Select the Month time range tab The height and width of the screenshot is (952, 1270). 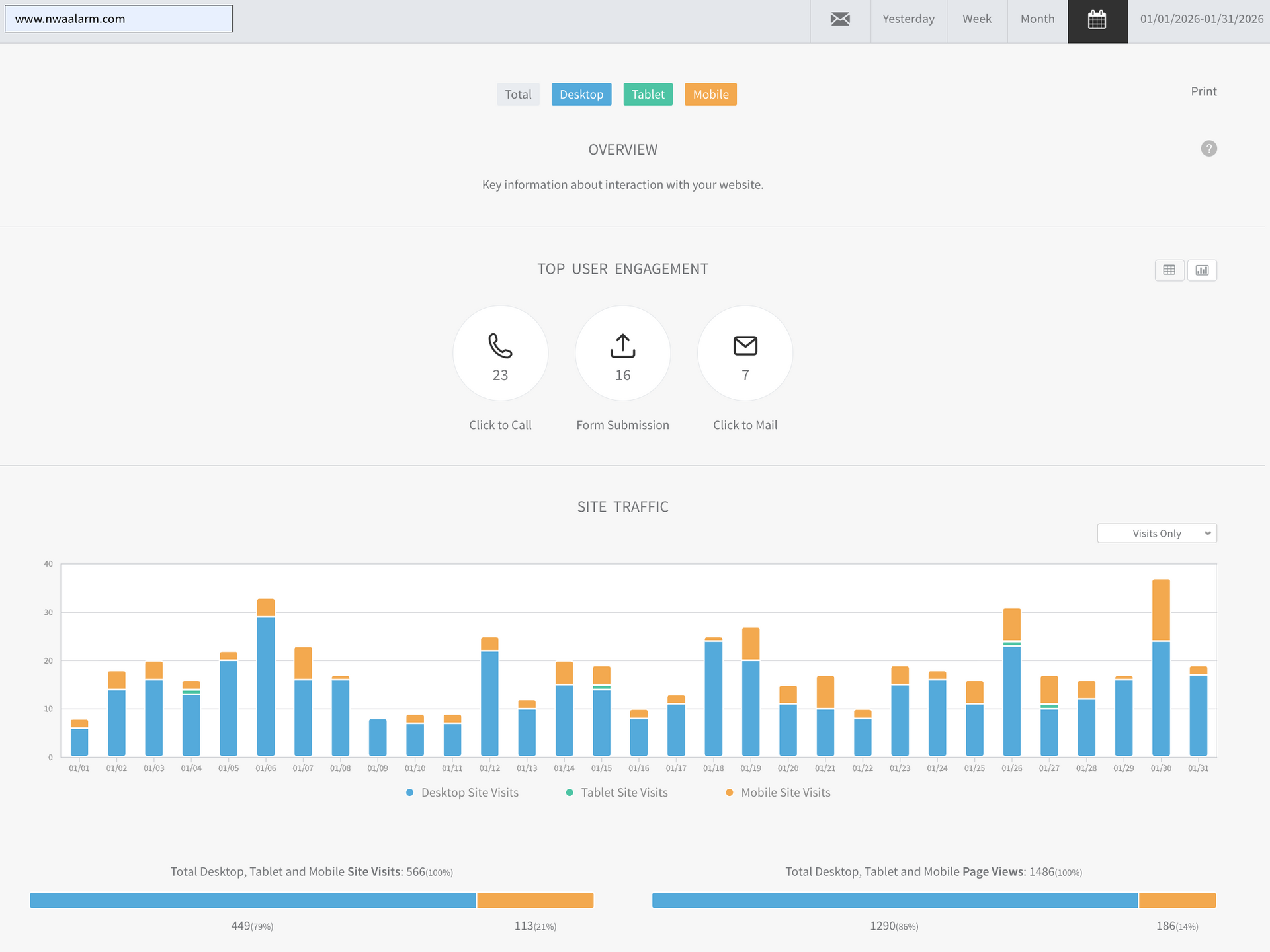pos(1037,19)
